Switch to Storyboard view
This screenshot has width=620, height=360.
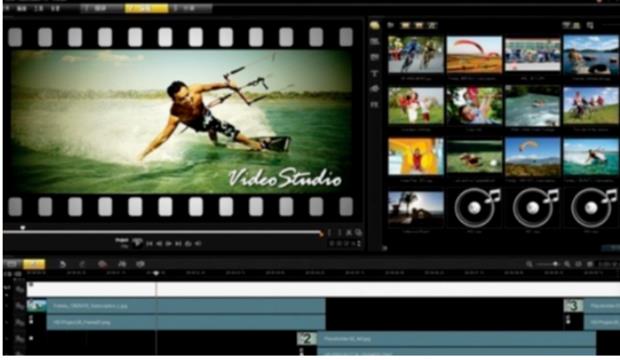point(12,264)
